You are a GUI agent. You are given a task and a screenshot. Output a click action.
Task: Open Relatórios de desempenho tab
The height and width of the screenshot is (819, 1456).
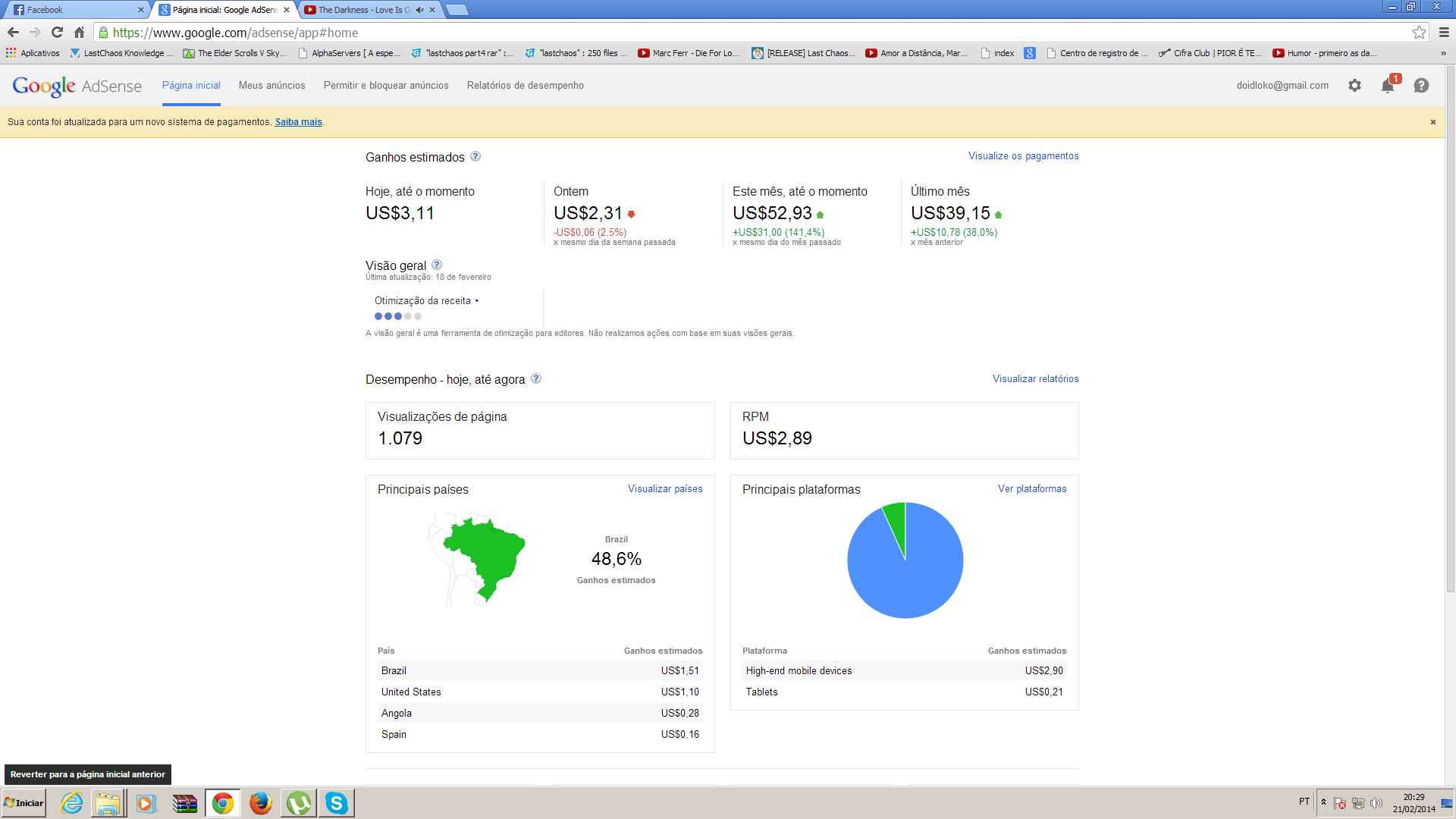(525, 86)
